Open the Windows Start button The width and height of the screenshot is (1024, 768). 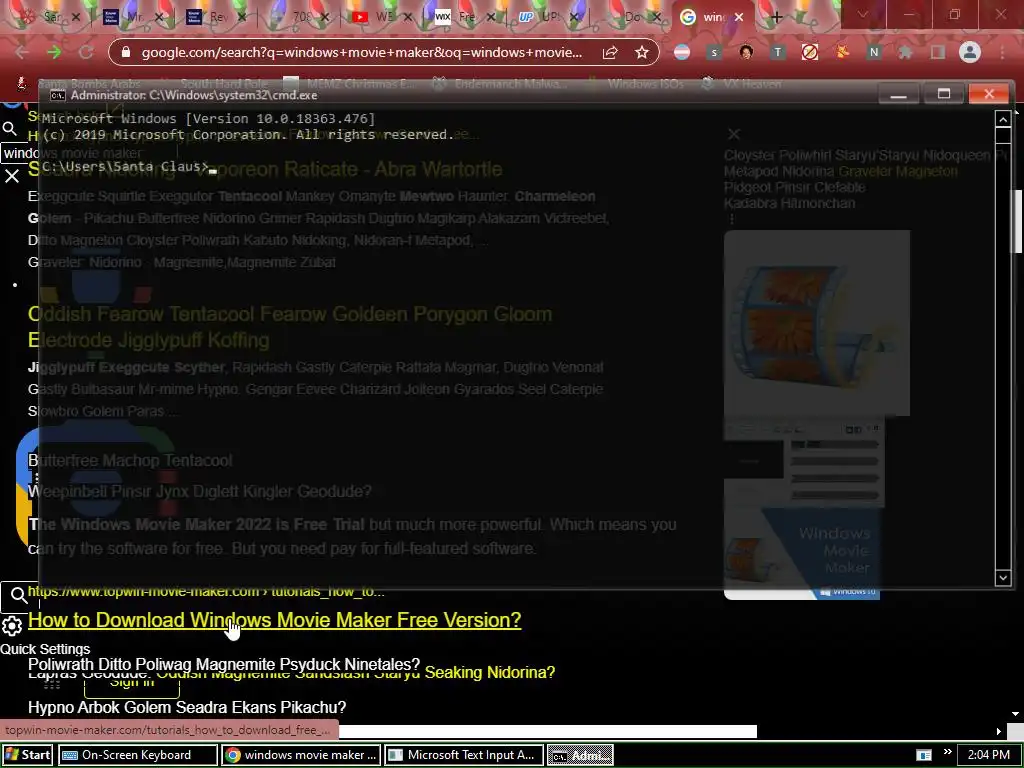27,755
